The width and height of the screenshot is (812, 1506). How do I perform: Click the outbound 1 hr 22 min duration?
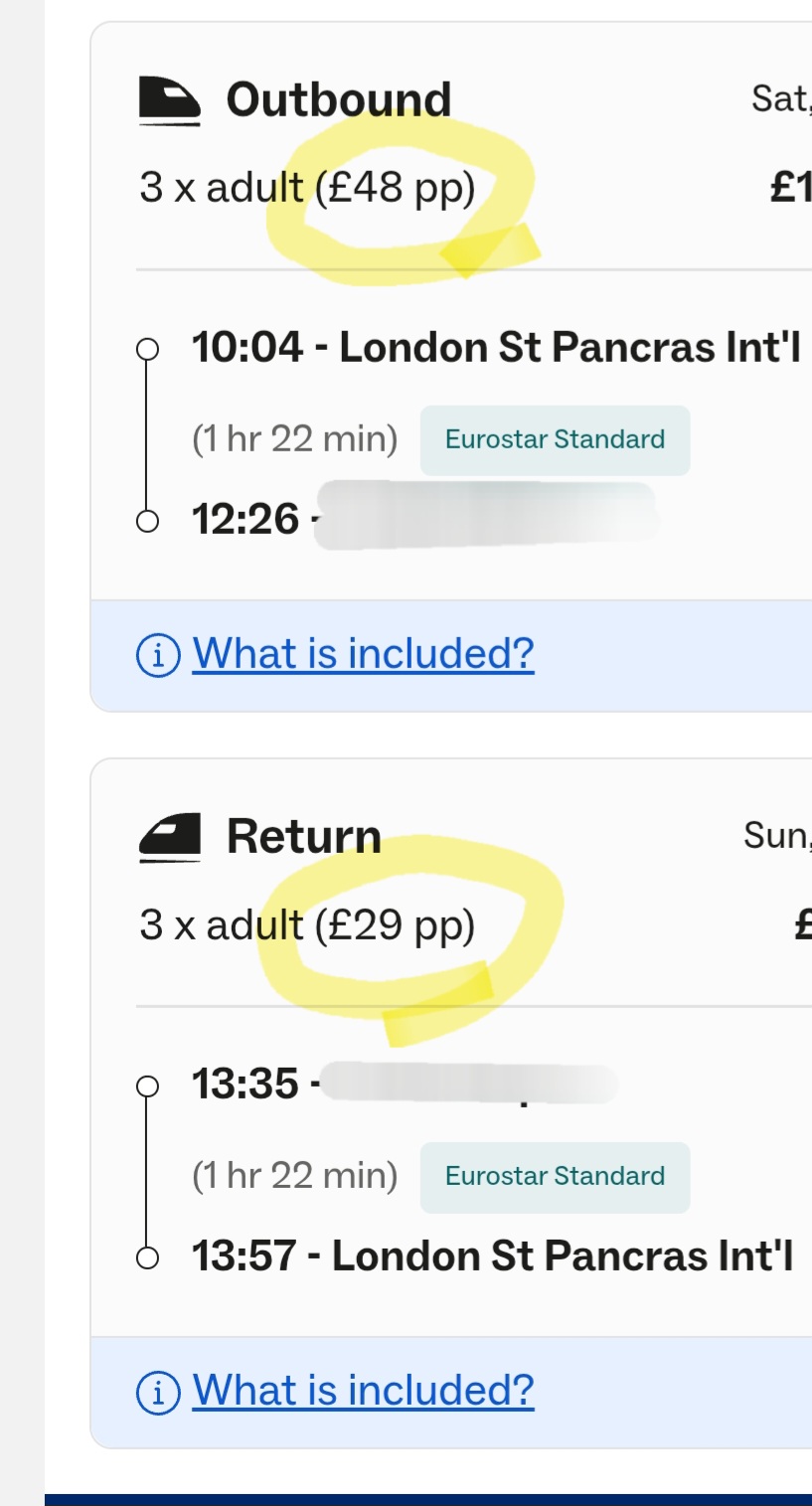(294, 439)
